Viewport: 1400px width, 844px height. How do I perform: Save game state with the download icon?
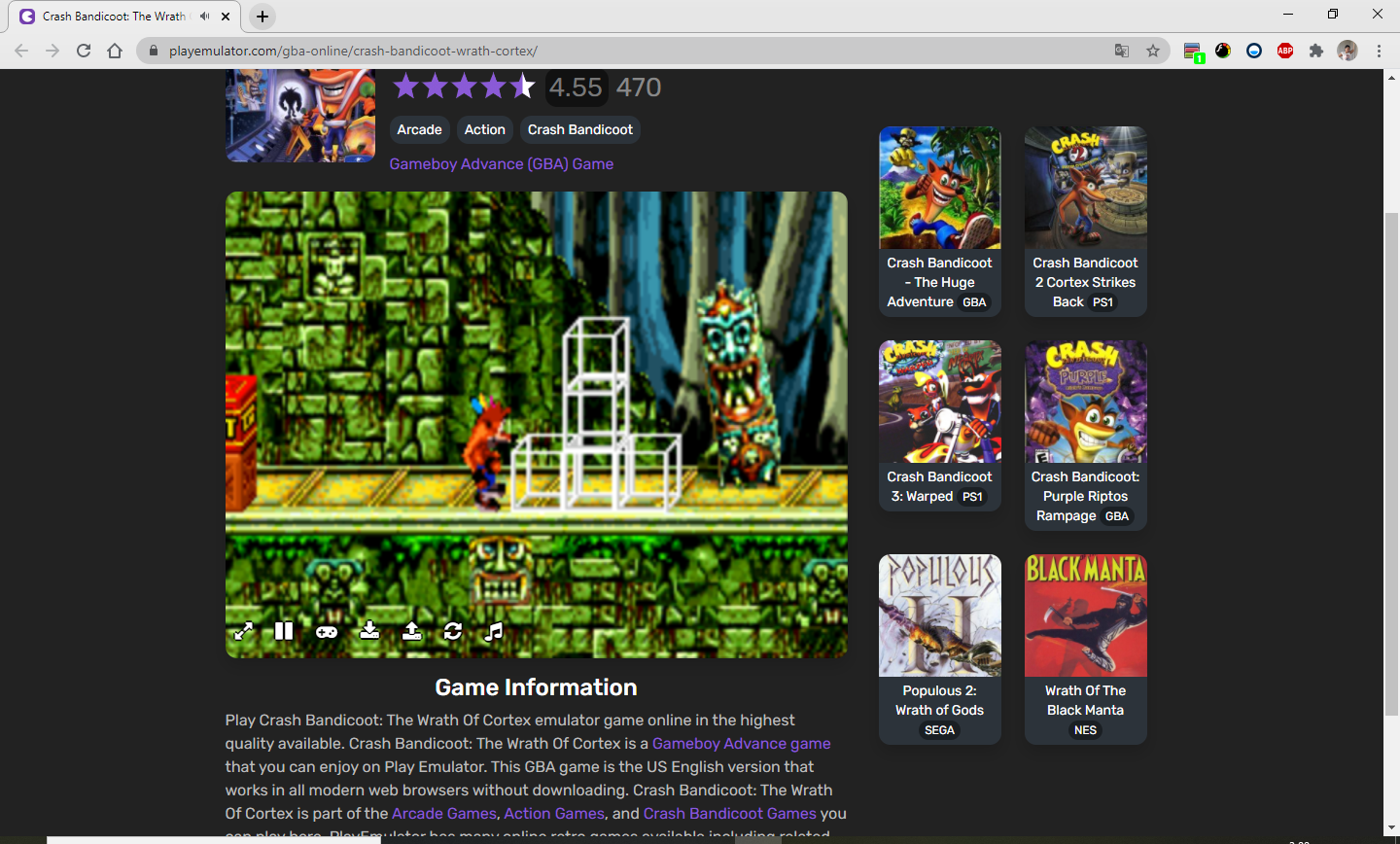[369, 631]
